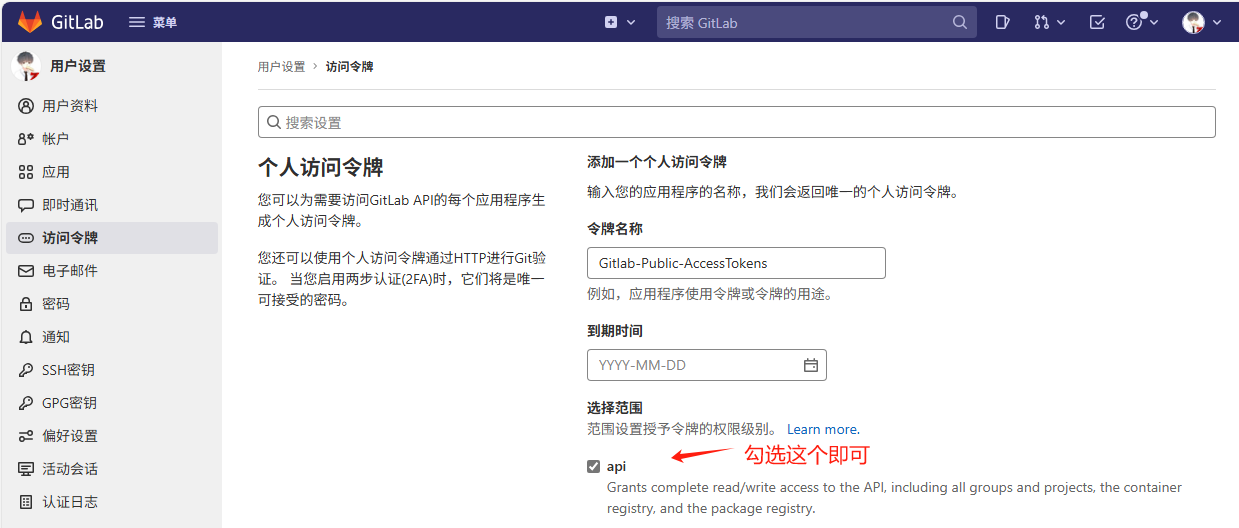Open the calendar date picker icon
This screenshot has height=528, width=1239.
click(x=811, y=365)
